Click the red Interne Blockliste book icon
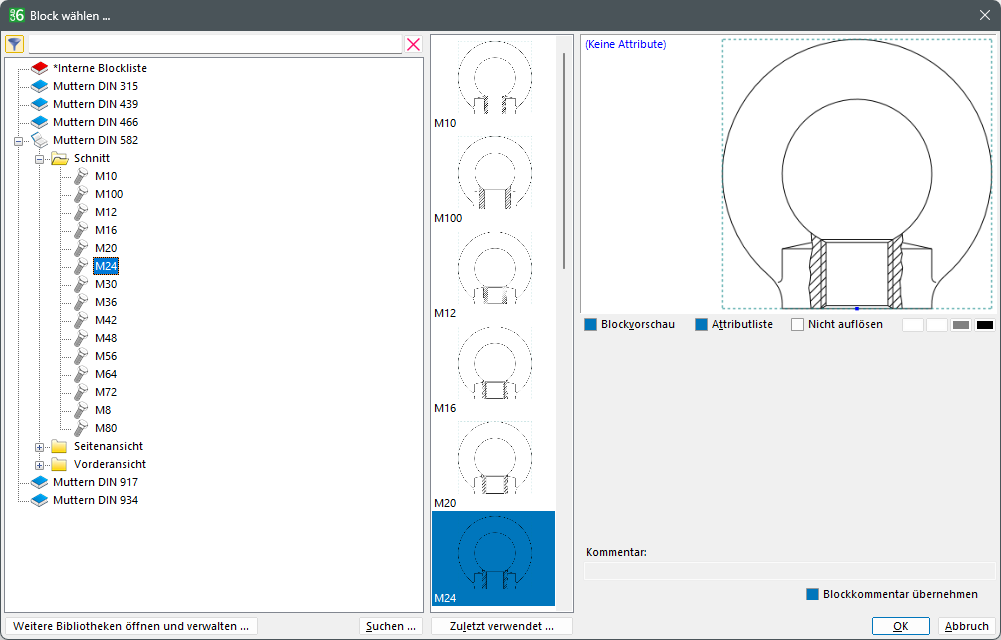Viewport: 1001px width, 640px height. 40,68
